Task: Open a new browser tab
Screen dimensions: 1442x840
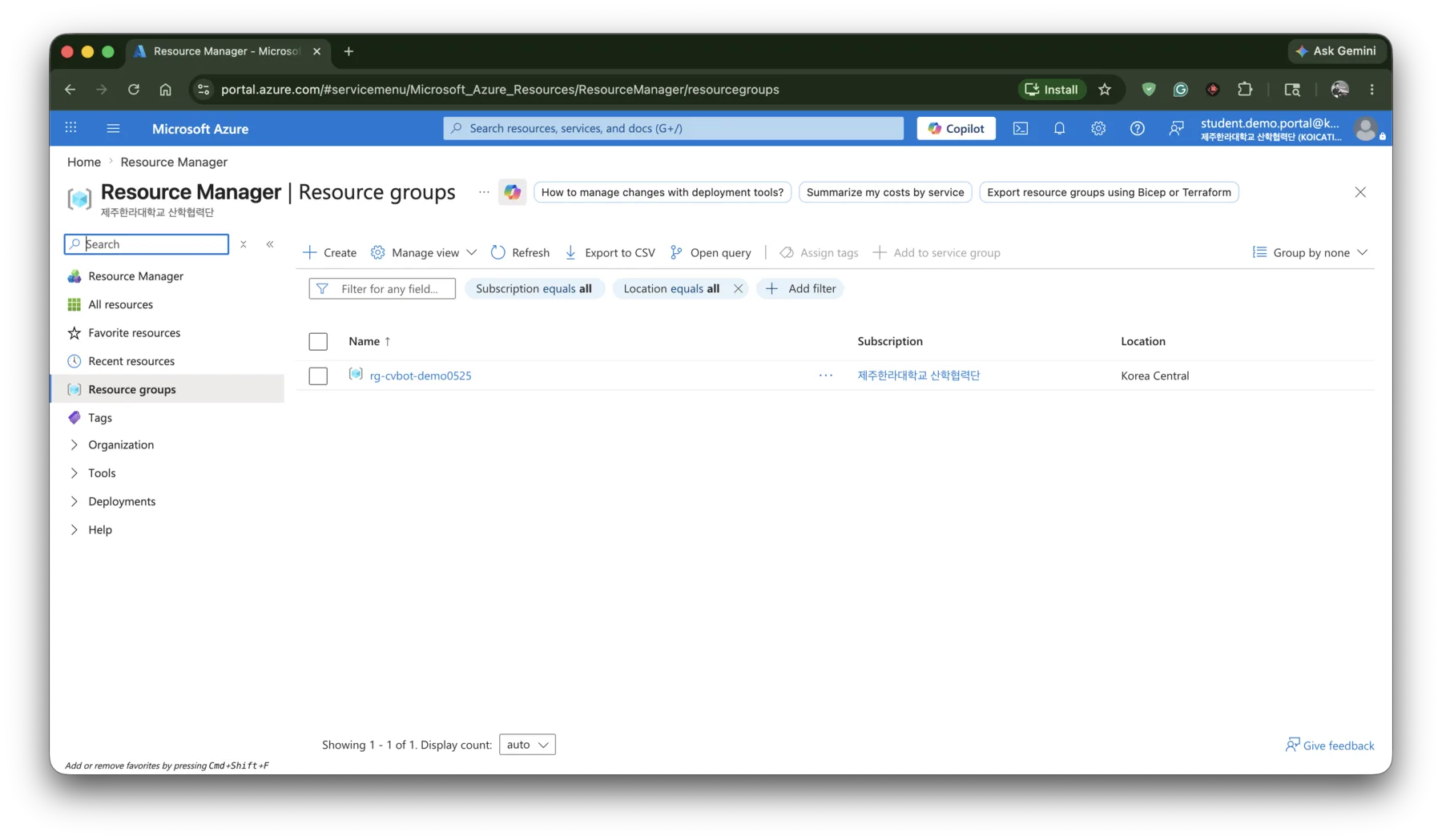Action: pos(348,51)
